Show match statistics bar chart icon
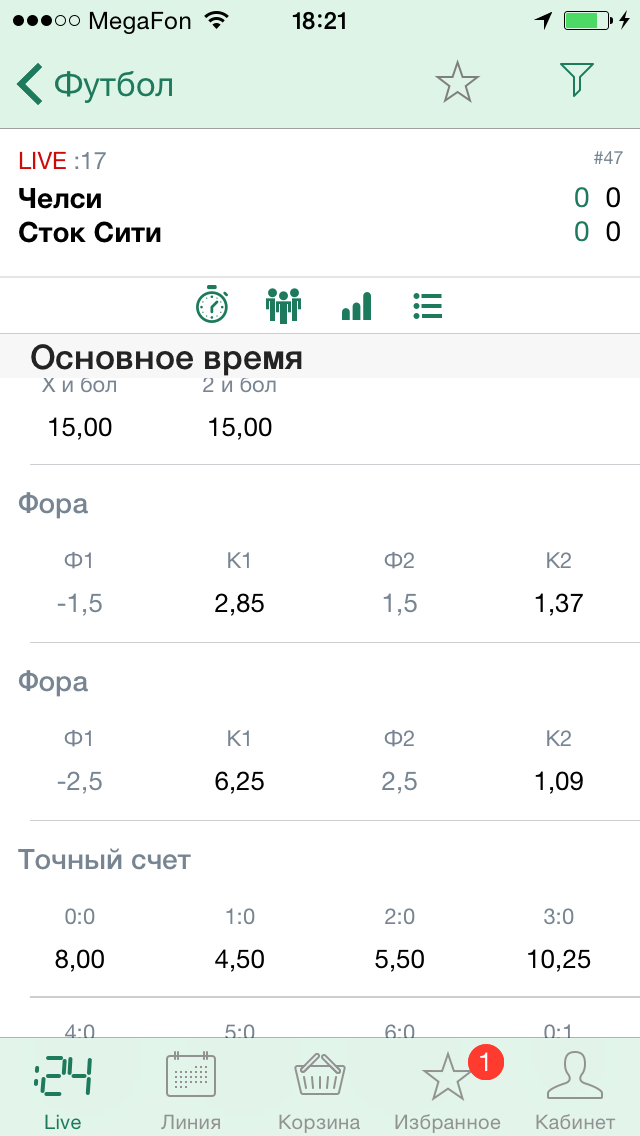The image size is (640, 1136). [x=356, y=305]
